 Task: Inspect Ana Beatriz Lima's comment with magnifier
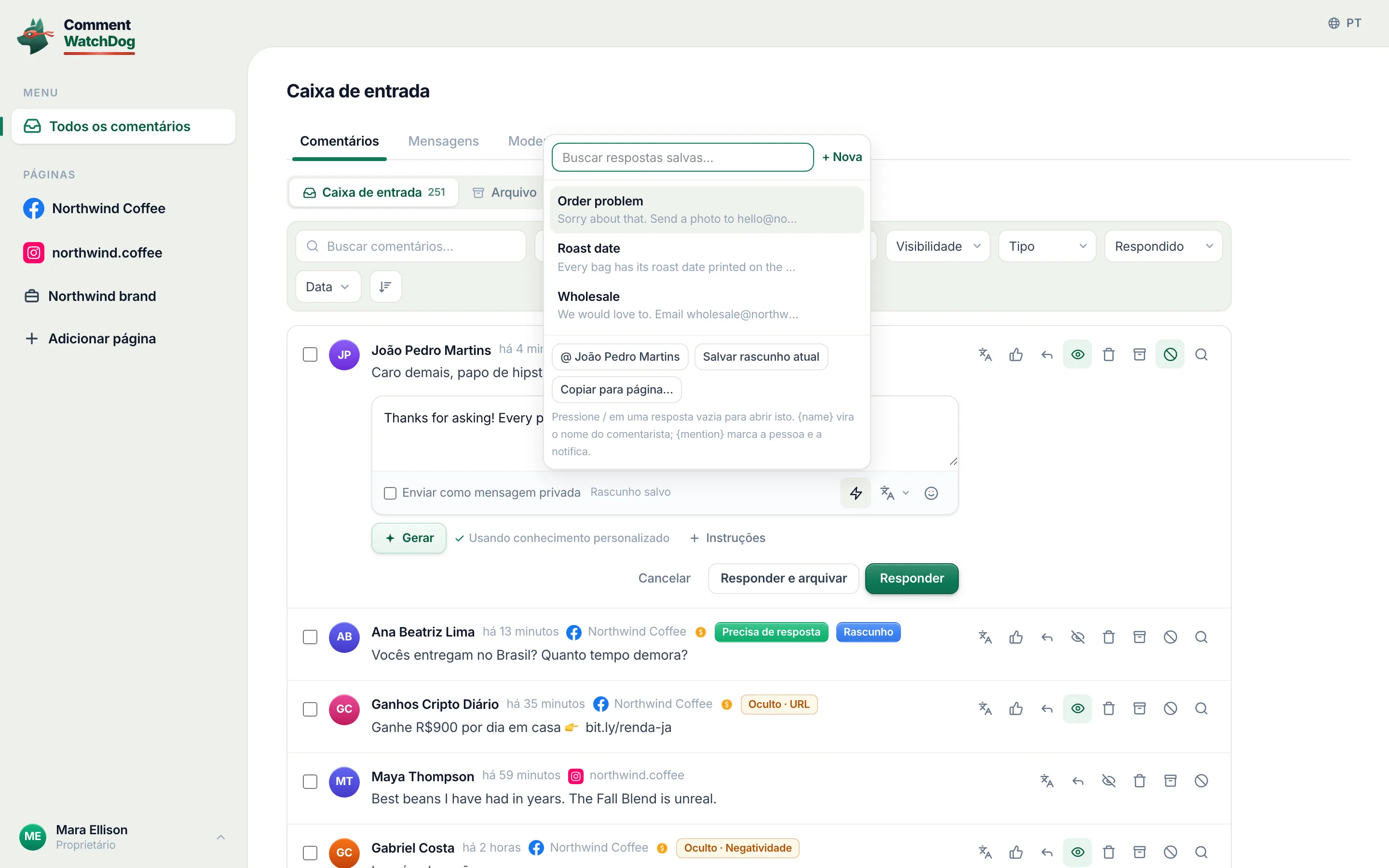point(1201,637)
